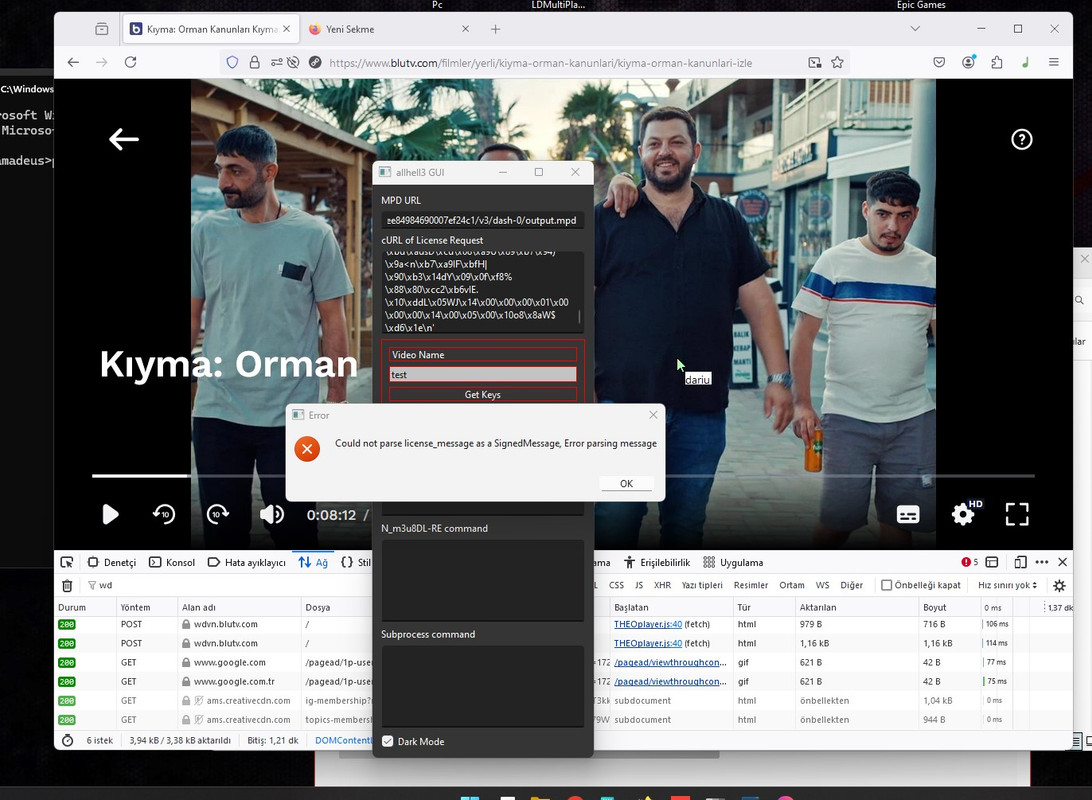Image resolution: width=1092 pixels, height=800 pixels.
Task: Click the tracking protection shield icon
Action: point(233,63)
